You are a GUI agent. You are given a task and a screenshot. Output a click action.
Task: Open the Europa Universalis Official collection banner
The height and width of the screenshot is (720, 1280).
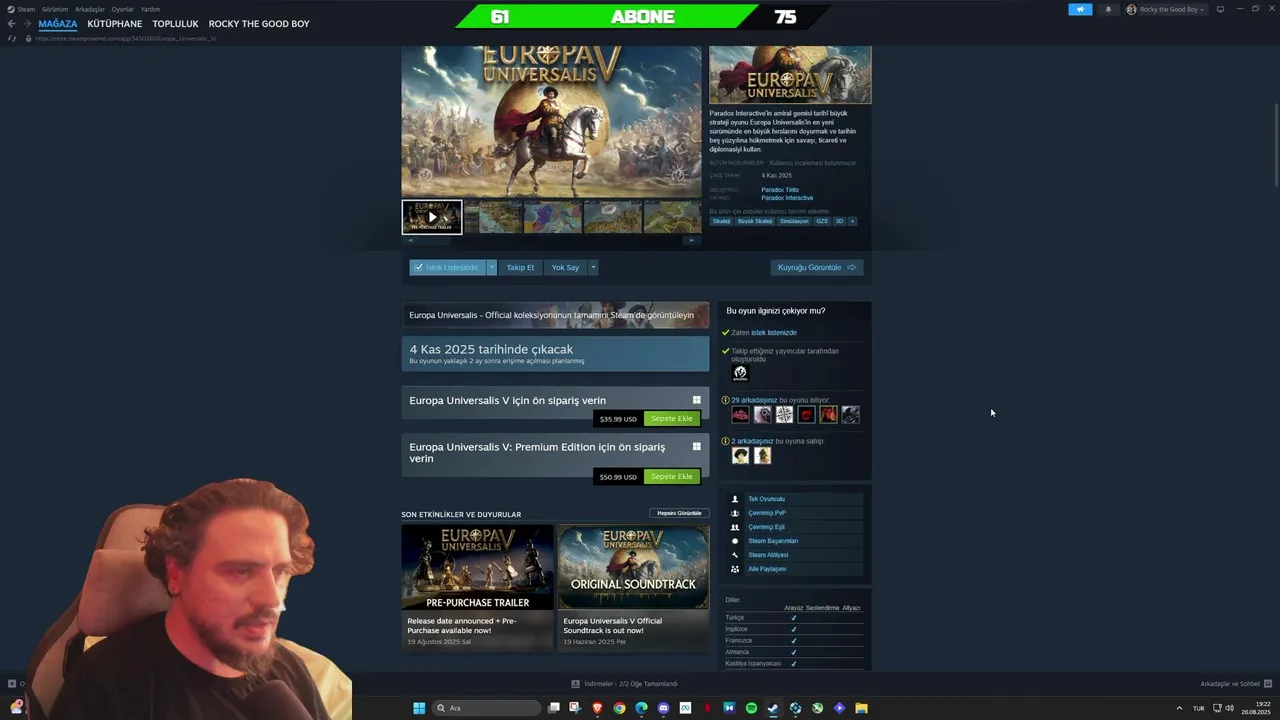555,315
